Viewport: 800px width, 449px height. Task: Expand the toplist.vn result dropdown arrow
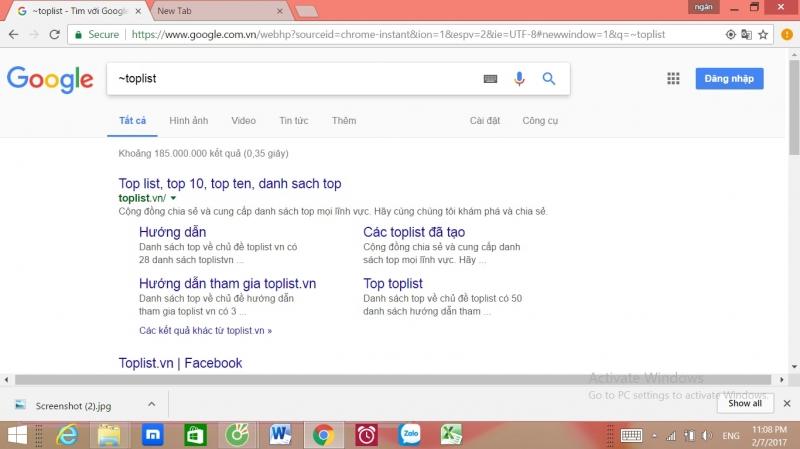[173, 199]
